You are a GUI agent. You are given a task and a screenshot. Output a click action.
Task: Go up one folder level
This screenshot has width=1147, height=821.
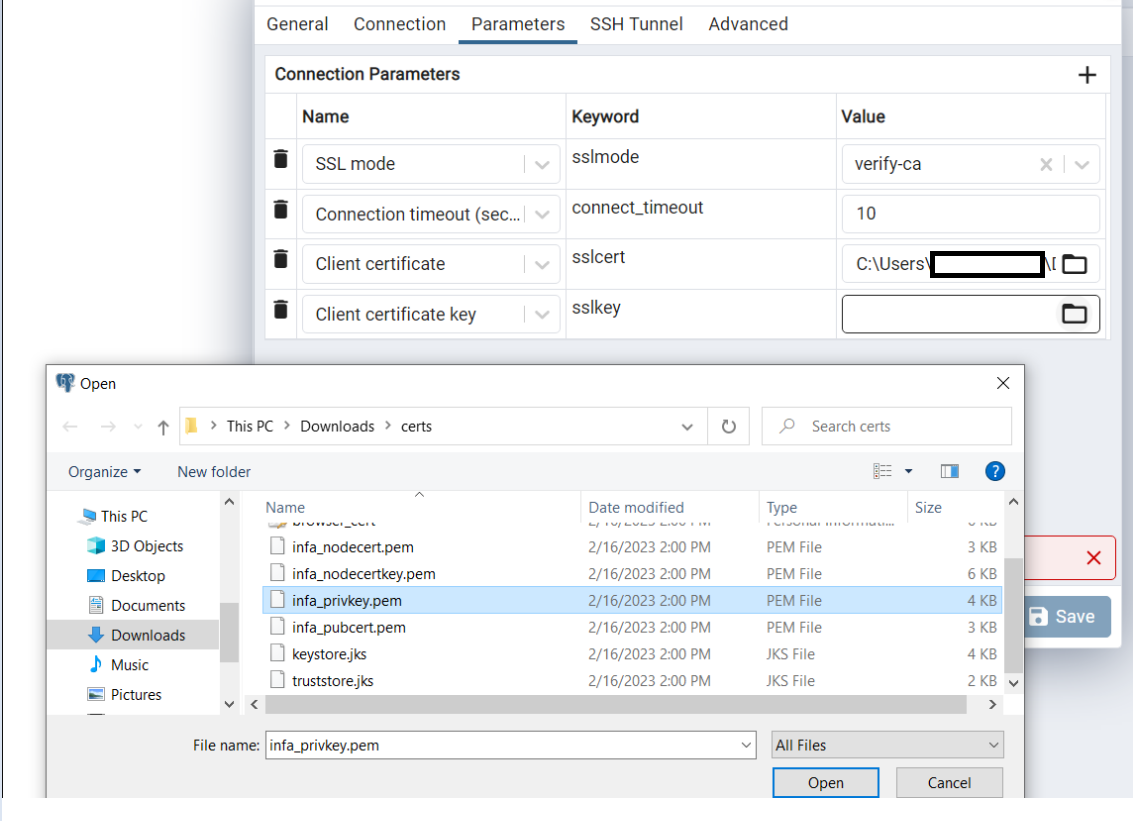tap(163, 427)
